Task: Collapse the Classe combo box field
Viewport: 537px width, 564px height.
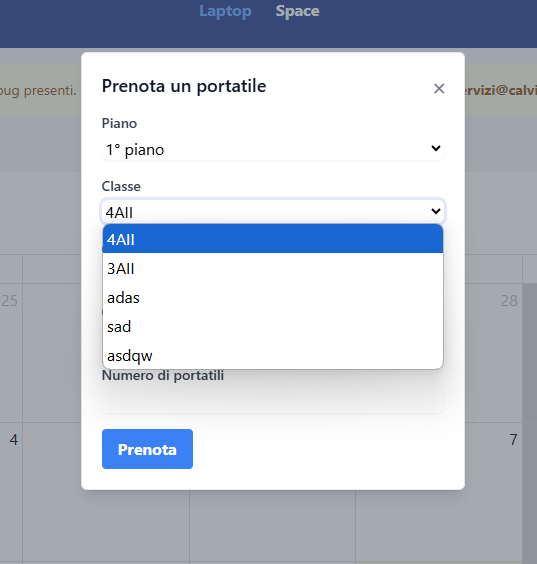Action: point(273,211)
